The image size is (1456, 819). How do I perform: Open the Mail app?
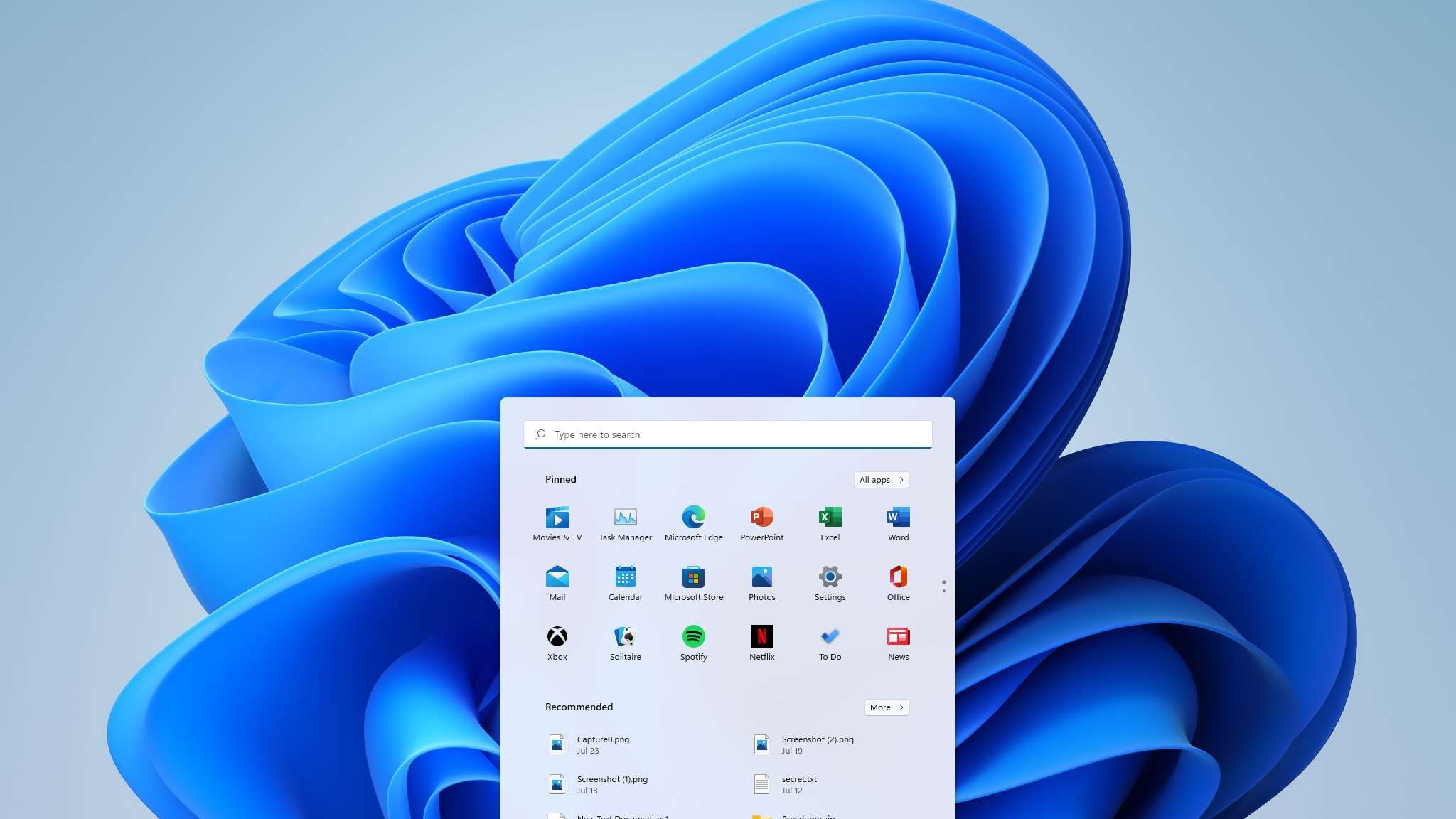click(557, 584)
